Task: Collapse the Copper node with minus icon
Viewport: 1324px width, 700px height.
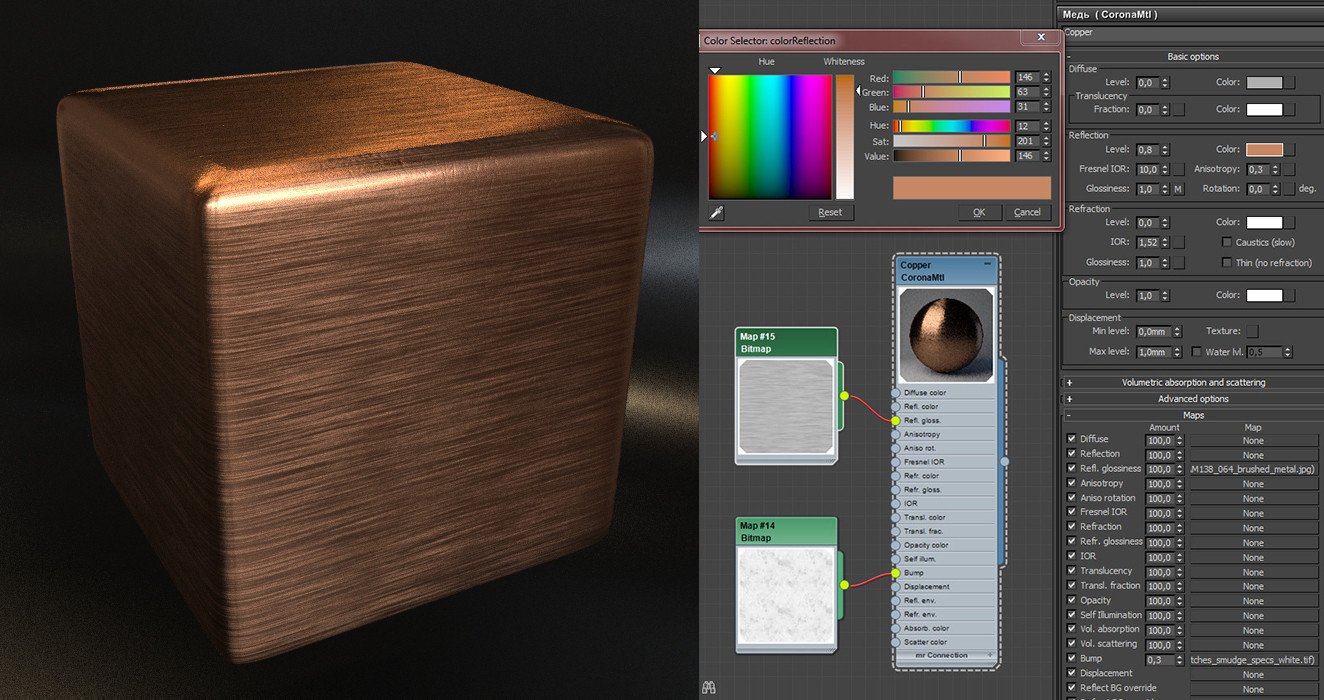Action: click(987, 265)
